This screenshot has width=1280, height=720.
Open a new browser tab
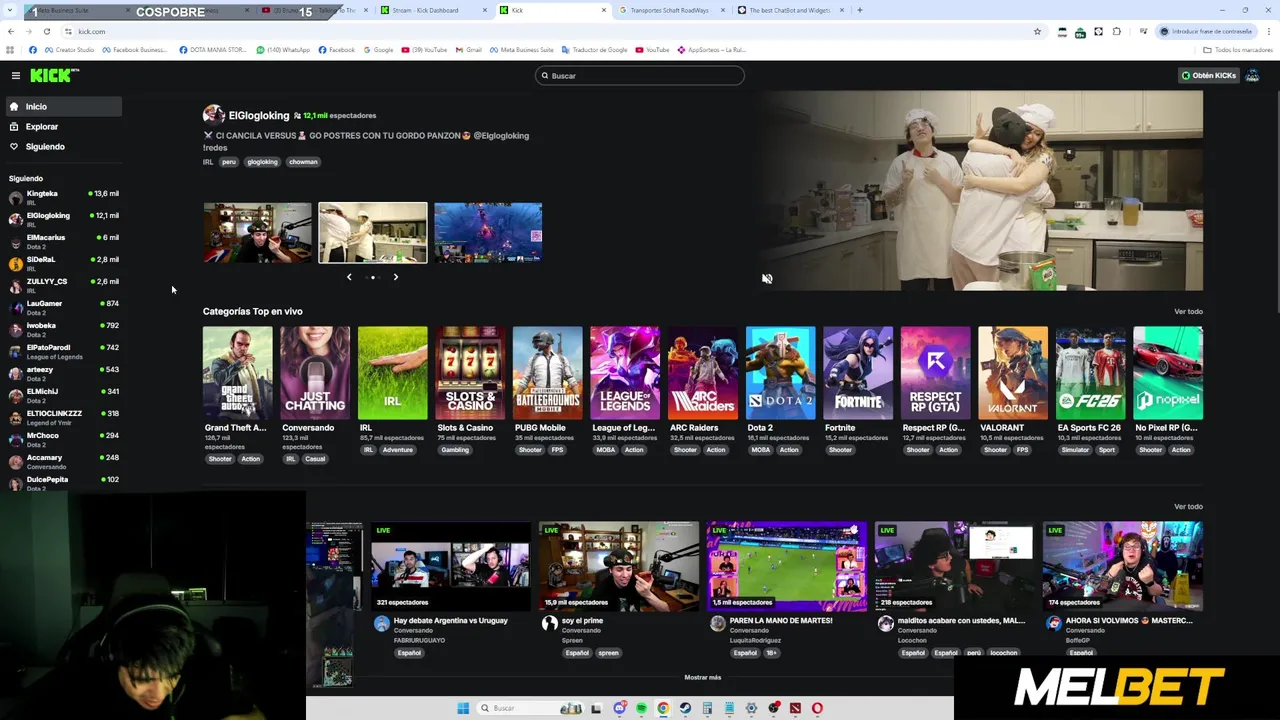pos(860,10)
